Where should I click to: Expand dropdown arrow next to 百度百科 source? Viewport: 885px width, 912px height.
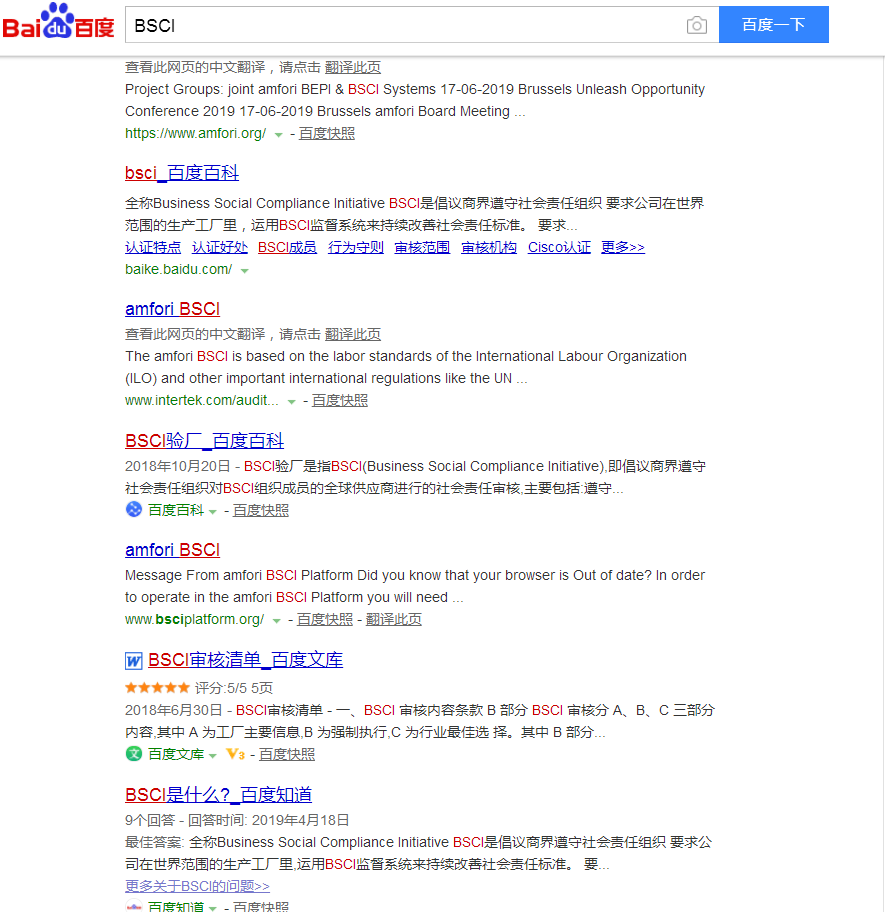[213, 512]
